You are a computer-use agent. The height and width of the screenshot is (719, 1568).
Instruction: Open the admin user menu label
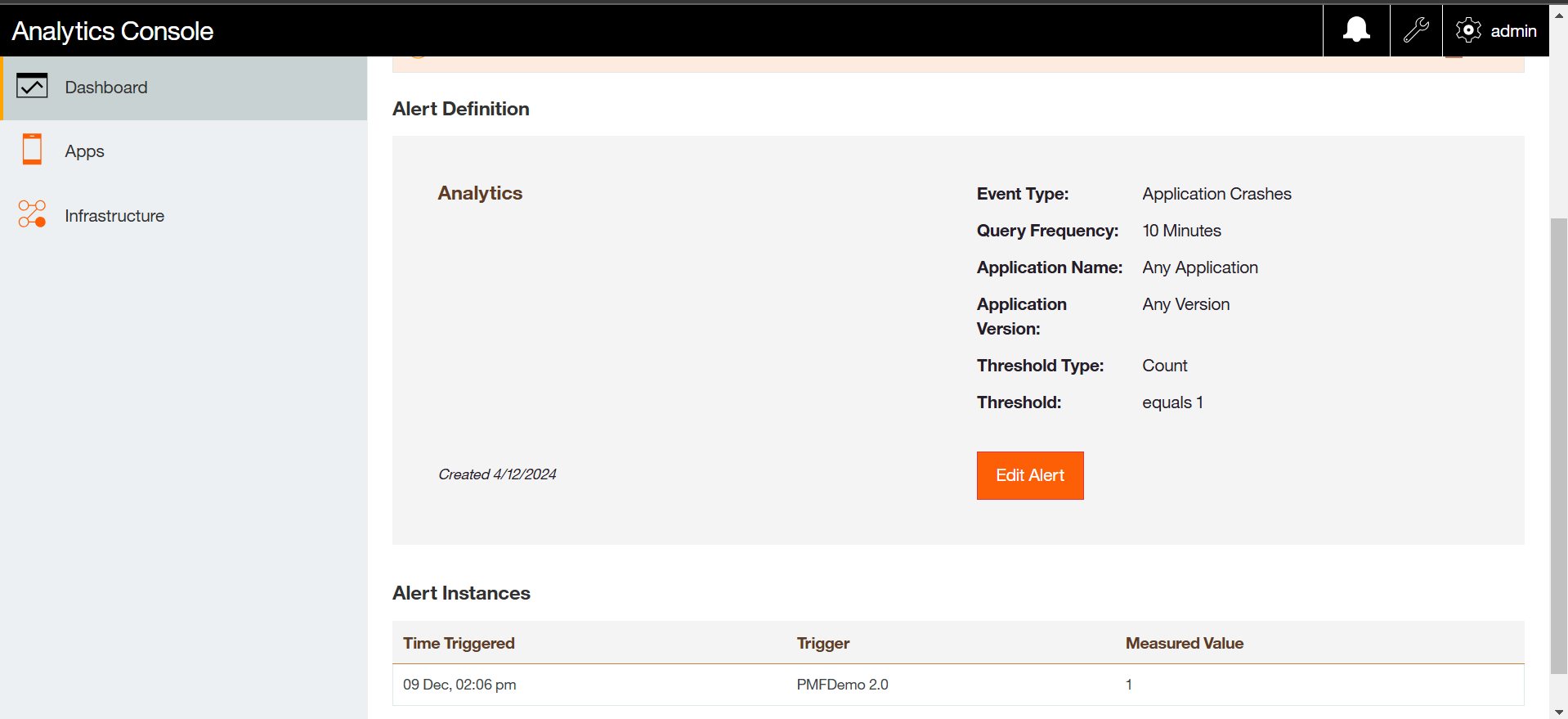(1513, 31)
